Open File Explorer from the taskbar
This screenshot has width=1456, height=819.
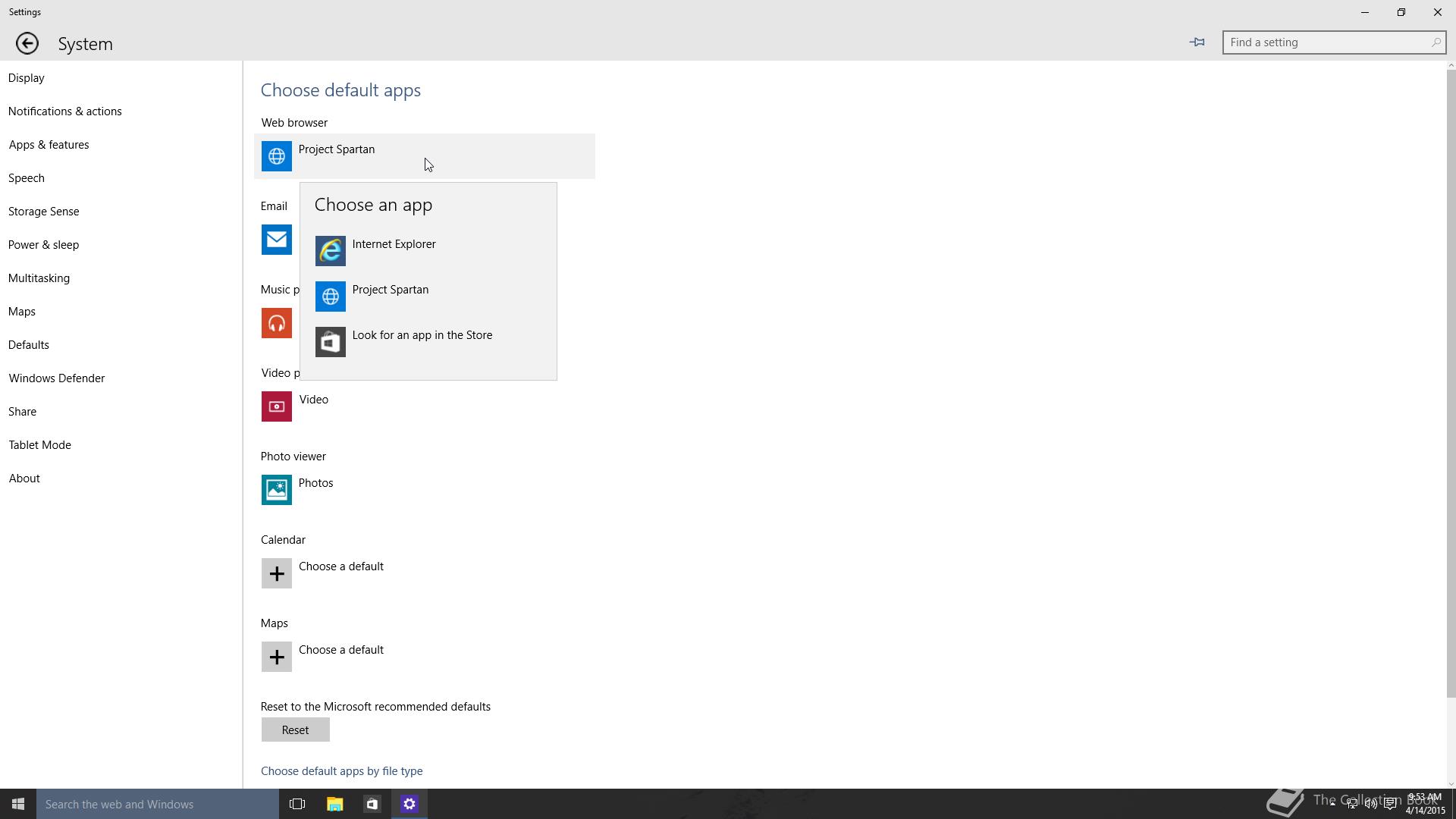(334, 804)
